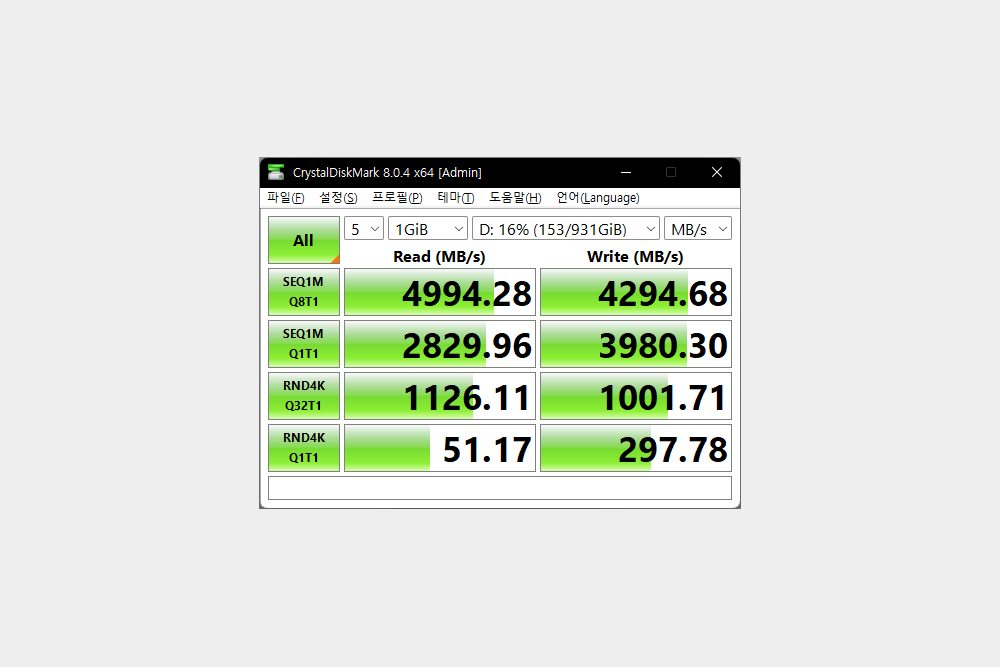Select the 51.17 read result
Image resolution: width=1000 pixels, height=667 pixels.
(x=440, y=448)
